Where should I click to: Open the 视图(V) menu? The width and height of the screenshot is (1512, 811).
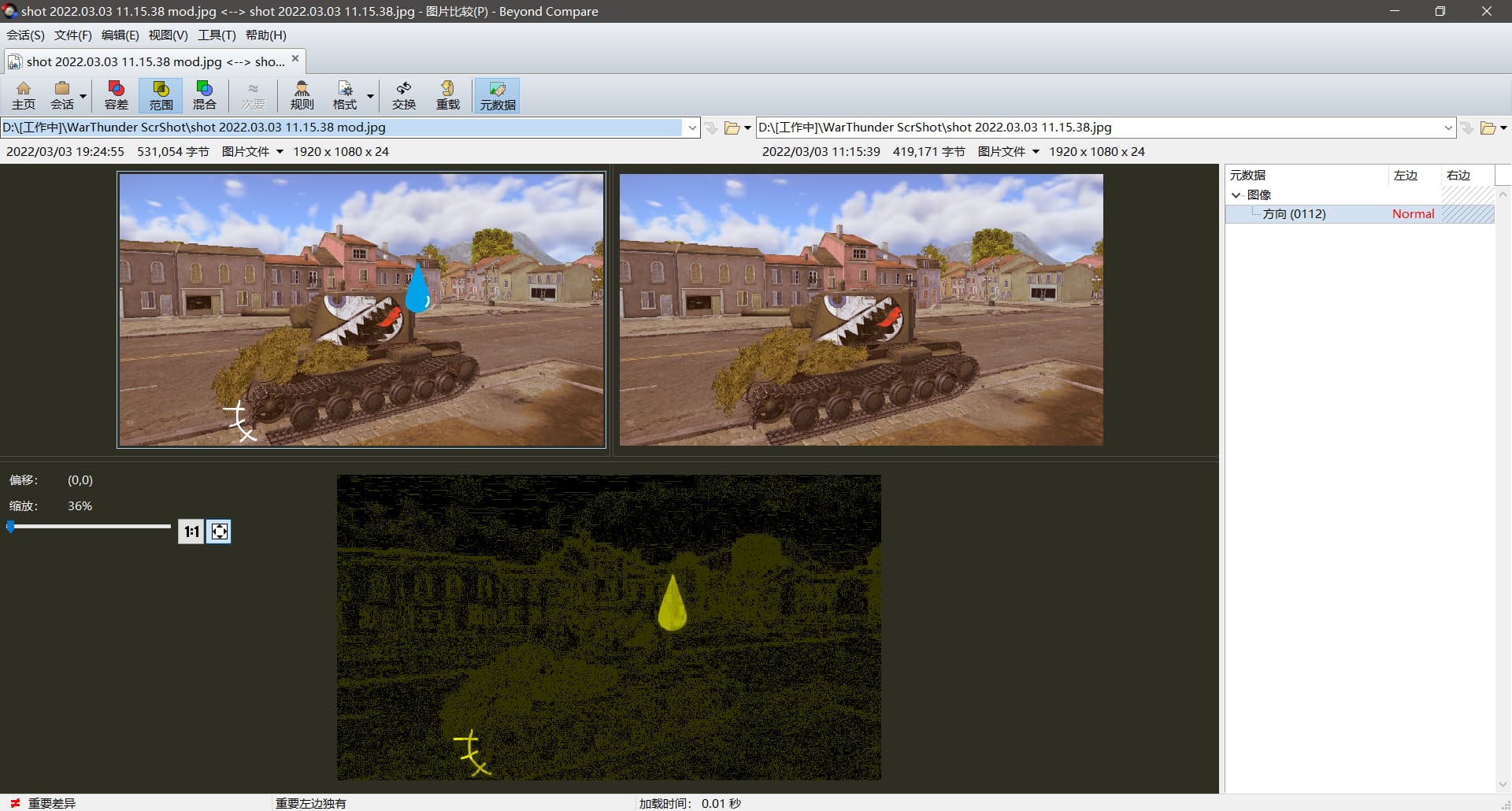[168, 35]
